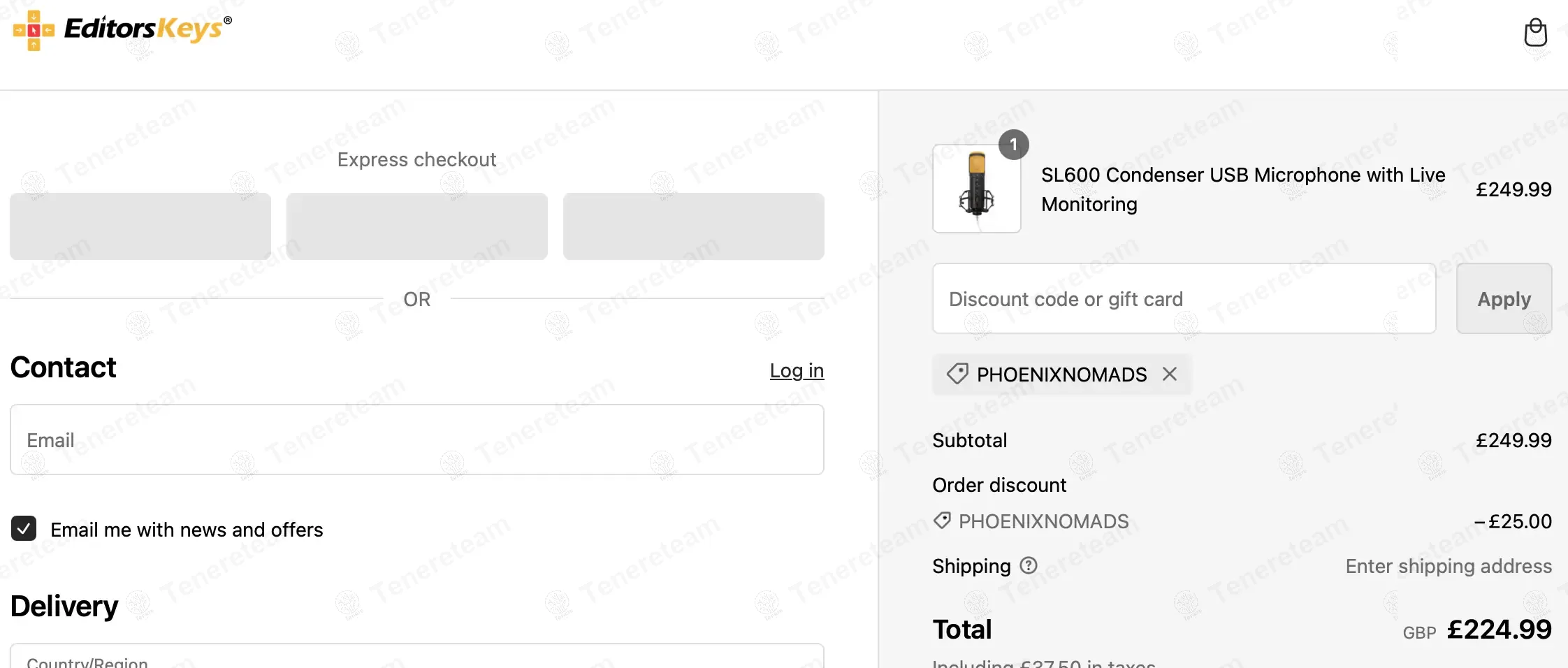
Task: Click the SL600 microphone product thumbnail
Action: coord(976,189)
